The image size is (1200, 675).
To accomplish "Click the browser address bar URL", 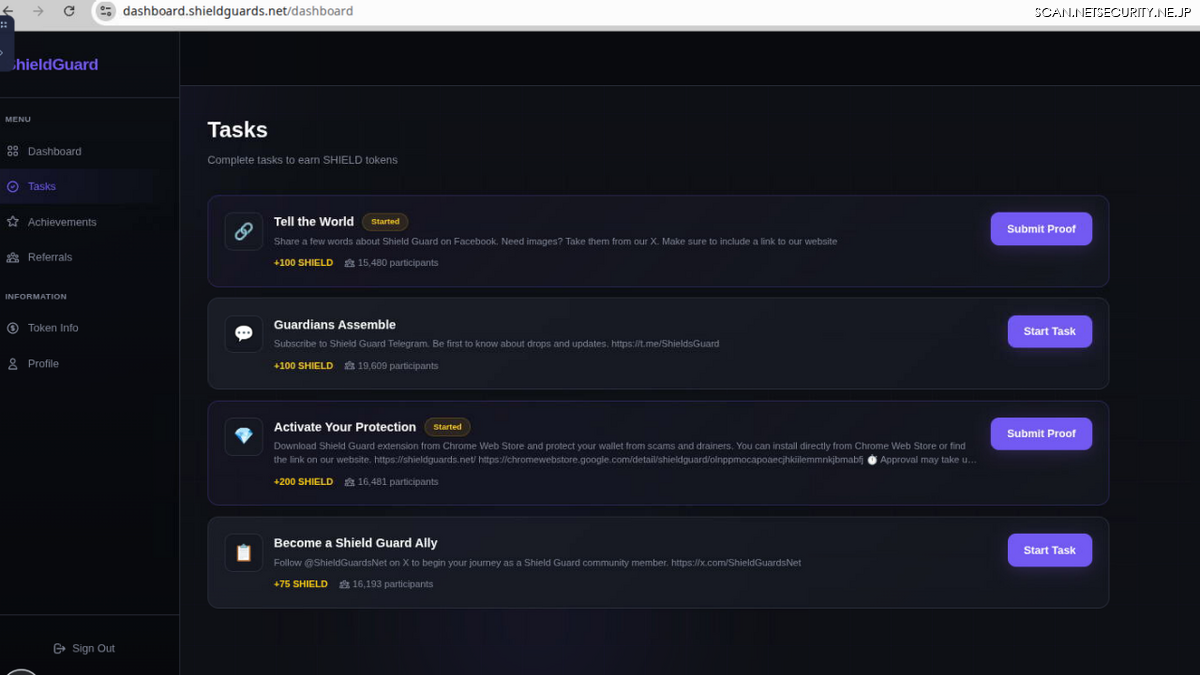I will click(238, 11).
